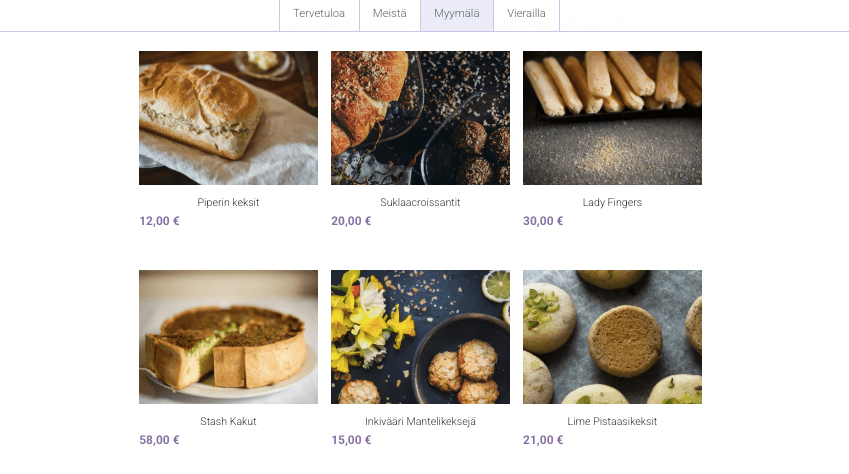Viewport: 849px width, 474px height.
Task: Click the Inkivääri Mantelikeksejä name link
Action: point(420,421)
